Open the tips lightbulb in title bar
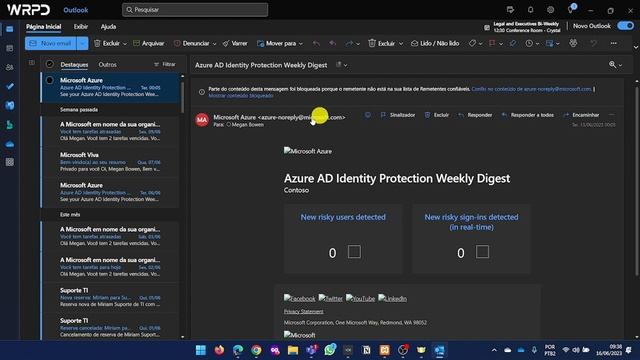 [x=571, y=9]
